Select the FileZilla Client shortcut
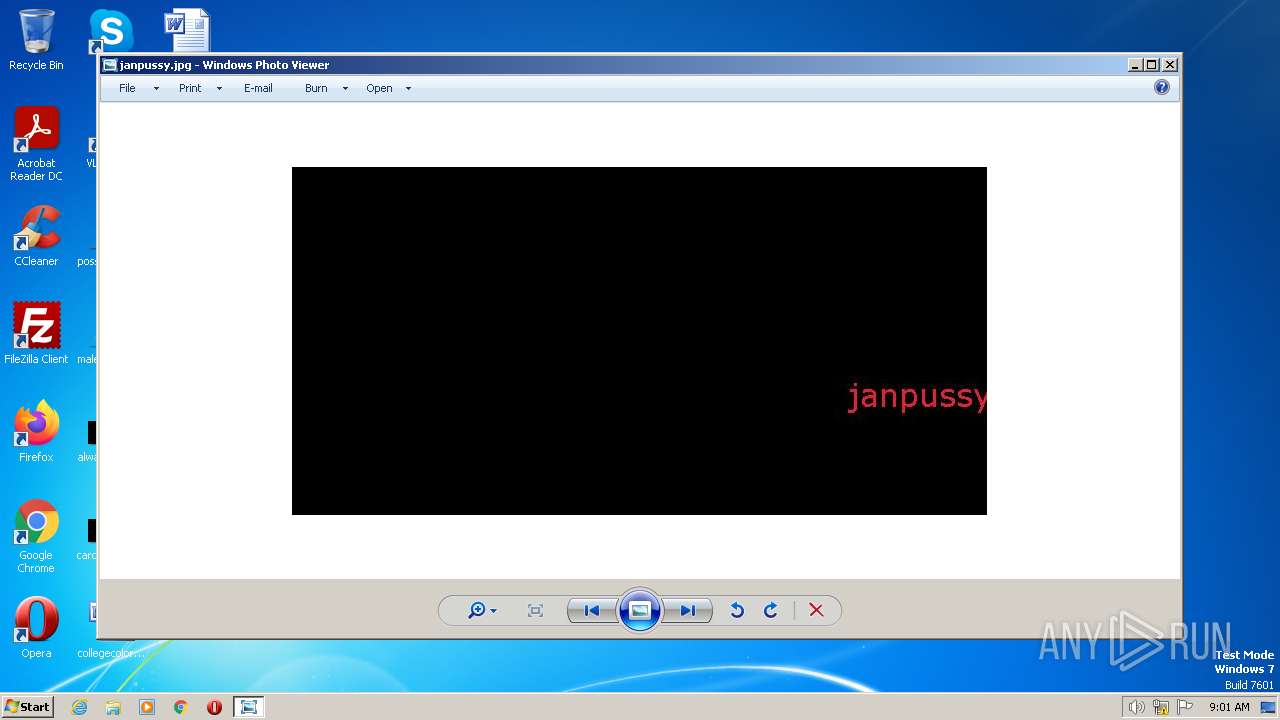 [36, 333]
